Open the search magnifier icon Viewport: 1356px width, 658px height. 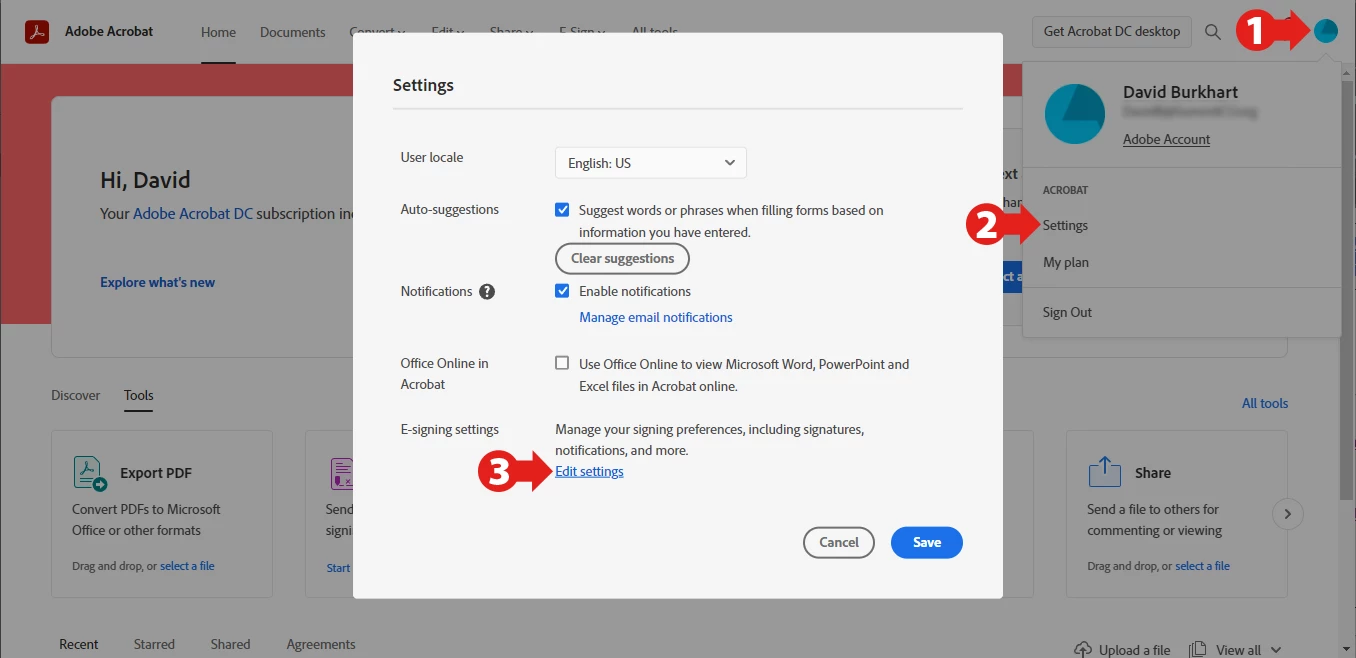point(1213,32)
